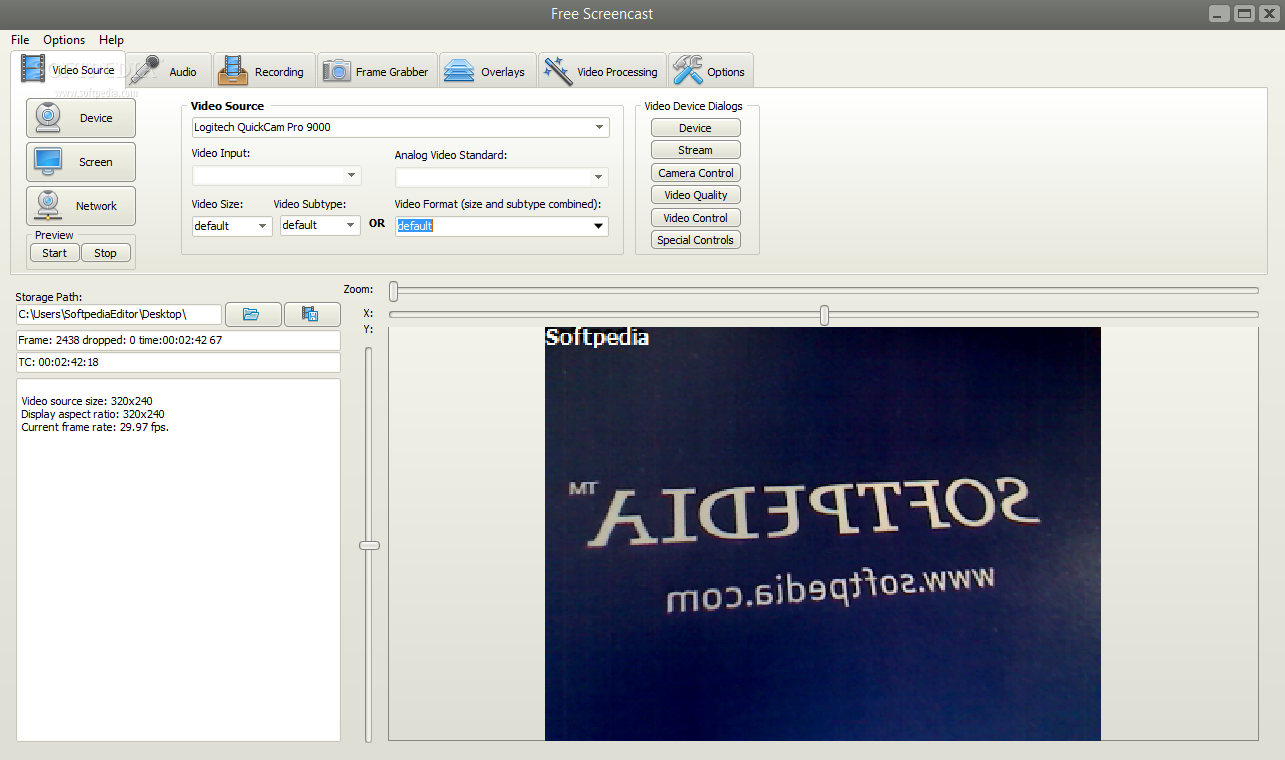Open the Camera Control dialog
The image size is (1285, 760).
696,173
